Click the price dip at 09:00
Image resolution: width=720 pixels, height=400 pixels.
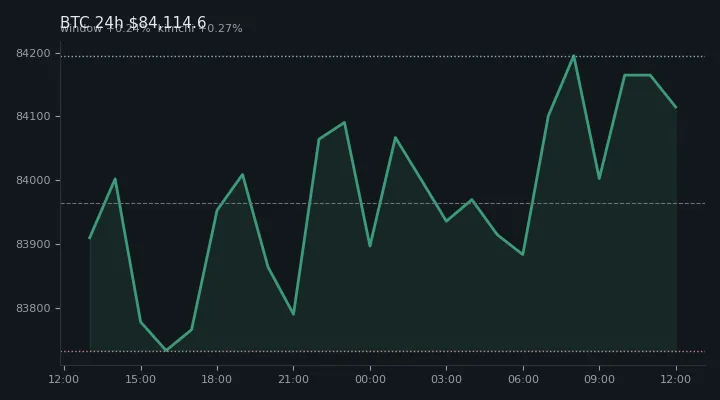[599, 179]
